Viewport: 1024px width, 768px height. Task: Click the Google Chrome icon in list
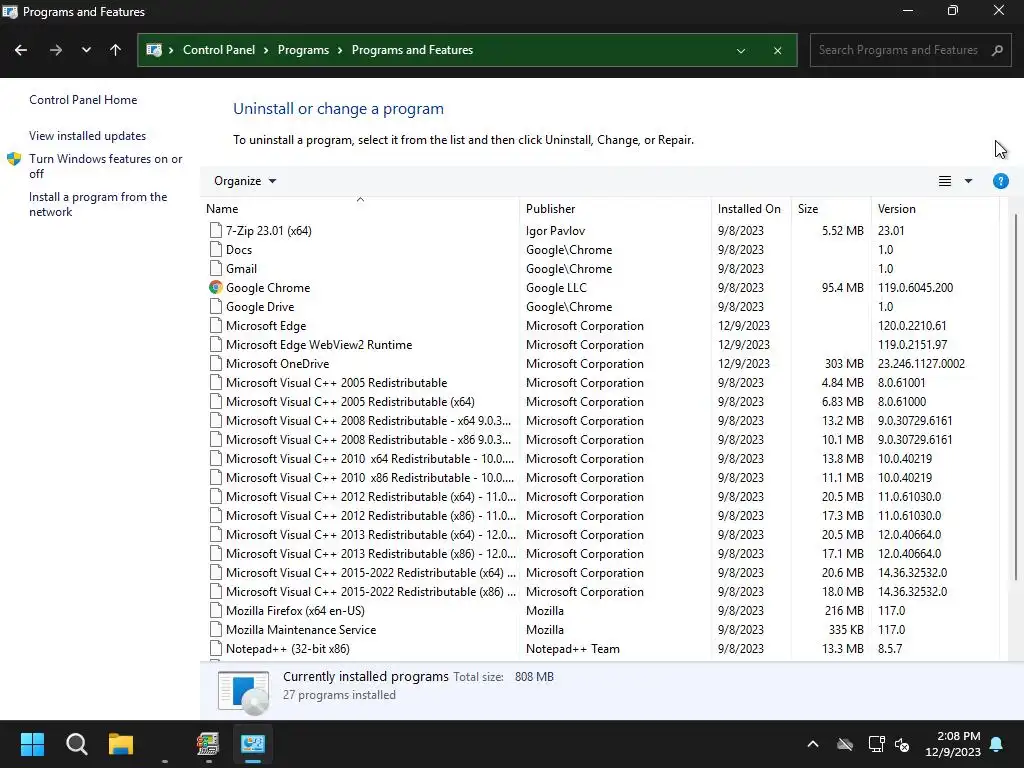pos(216,287)
